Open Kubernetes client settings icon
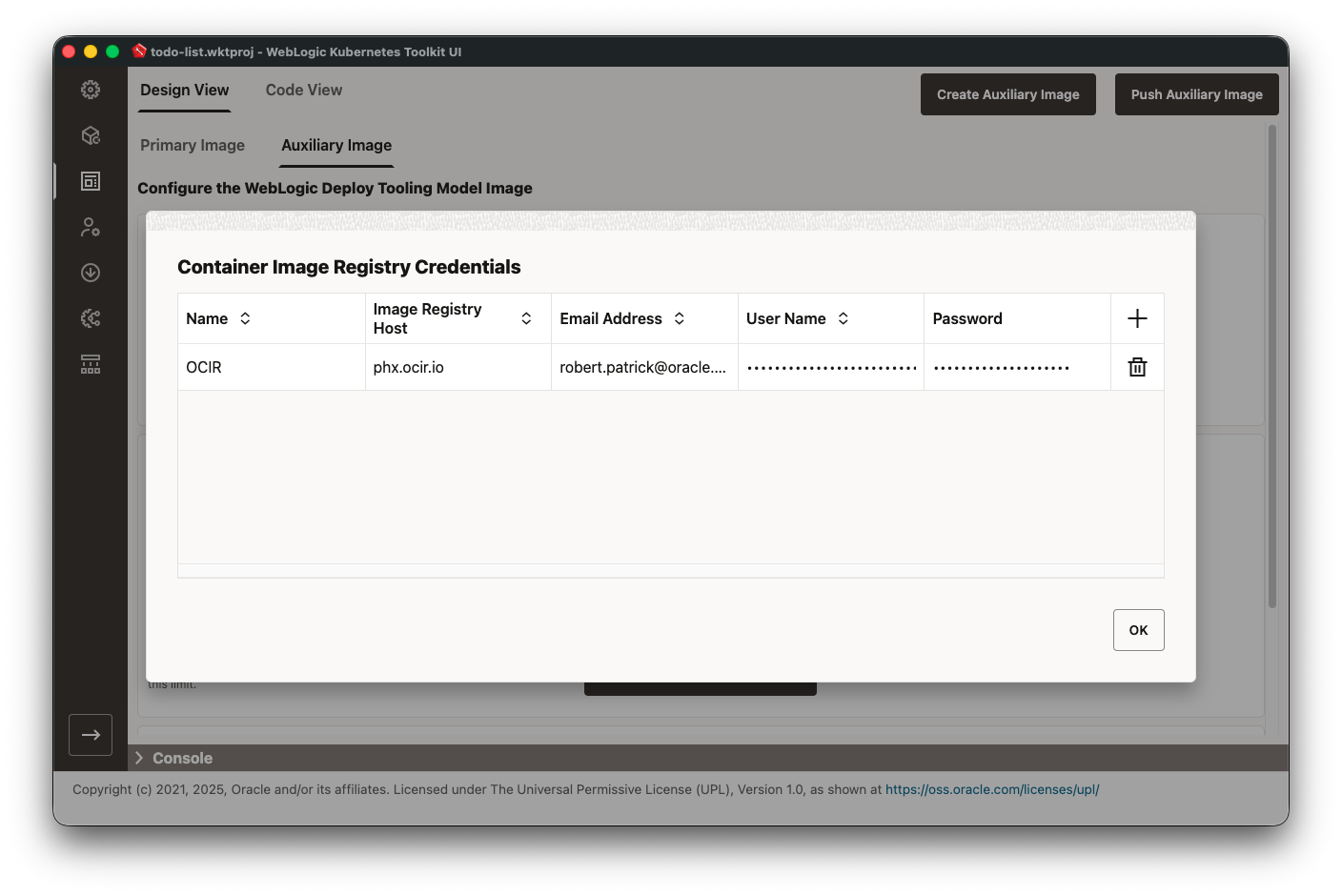1342x896 pixels. [90, 227]
